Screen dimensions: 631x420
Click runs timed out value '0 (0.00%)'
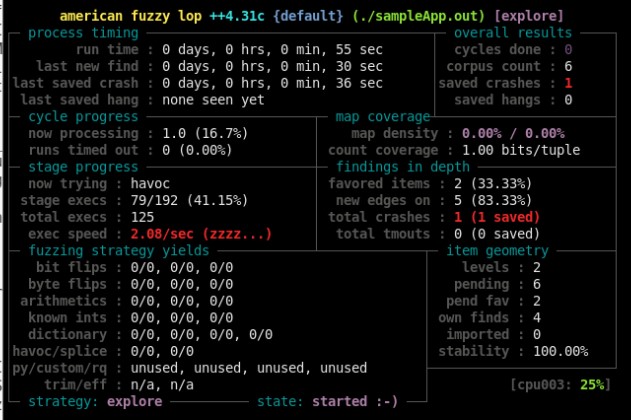click(x=197, y=150)
